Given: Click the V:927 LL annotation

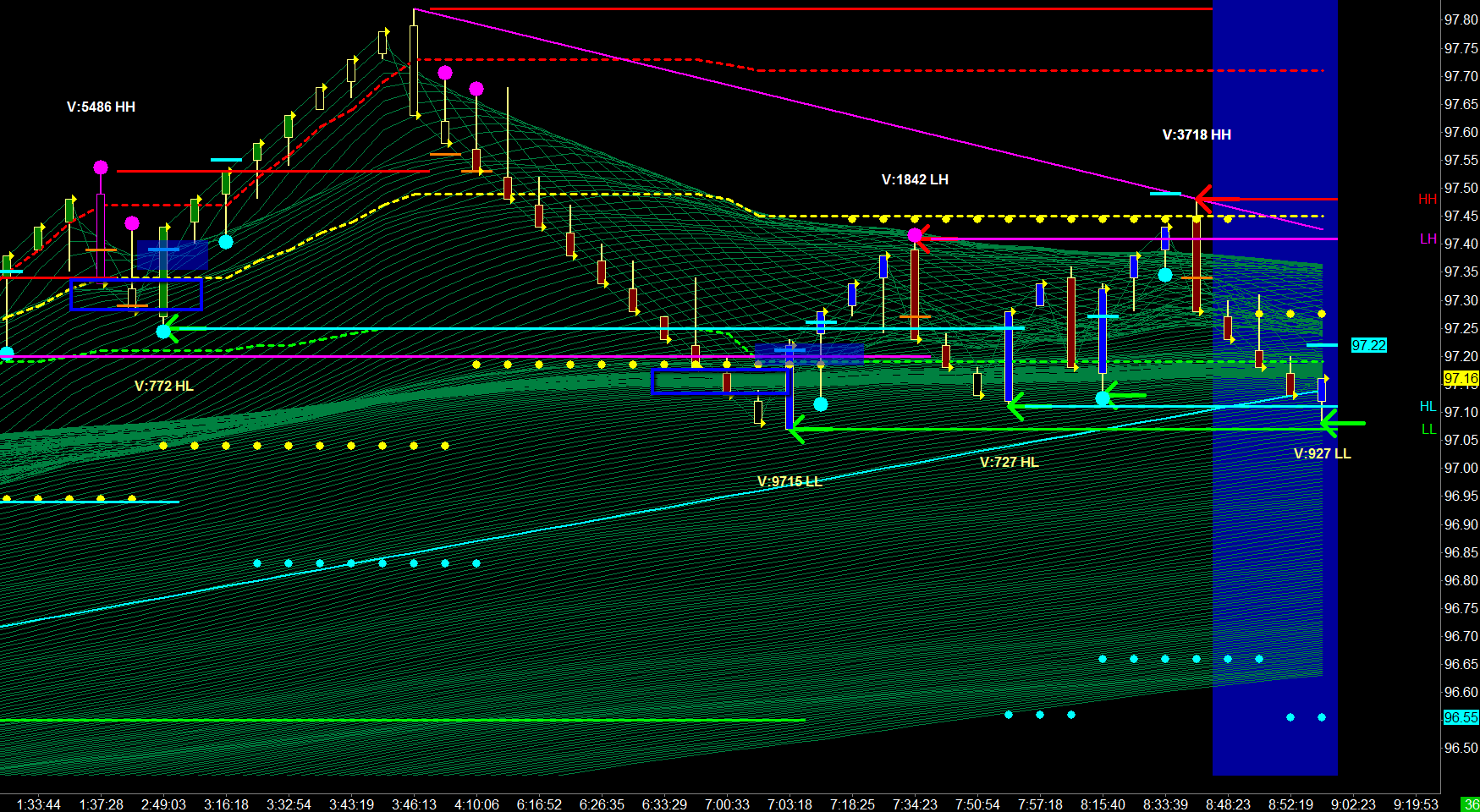Looking at the screenshot, I should 1323,454.
